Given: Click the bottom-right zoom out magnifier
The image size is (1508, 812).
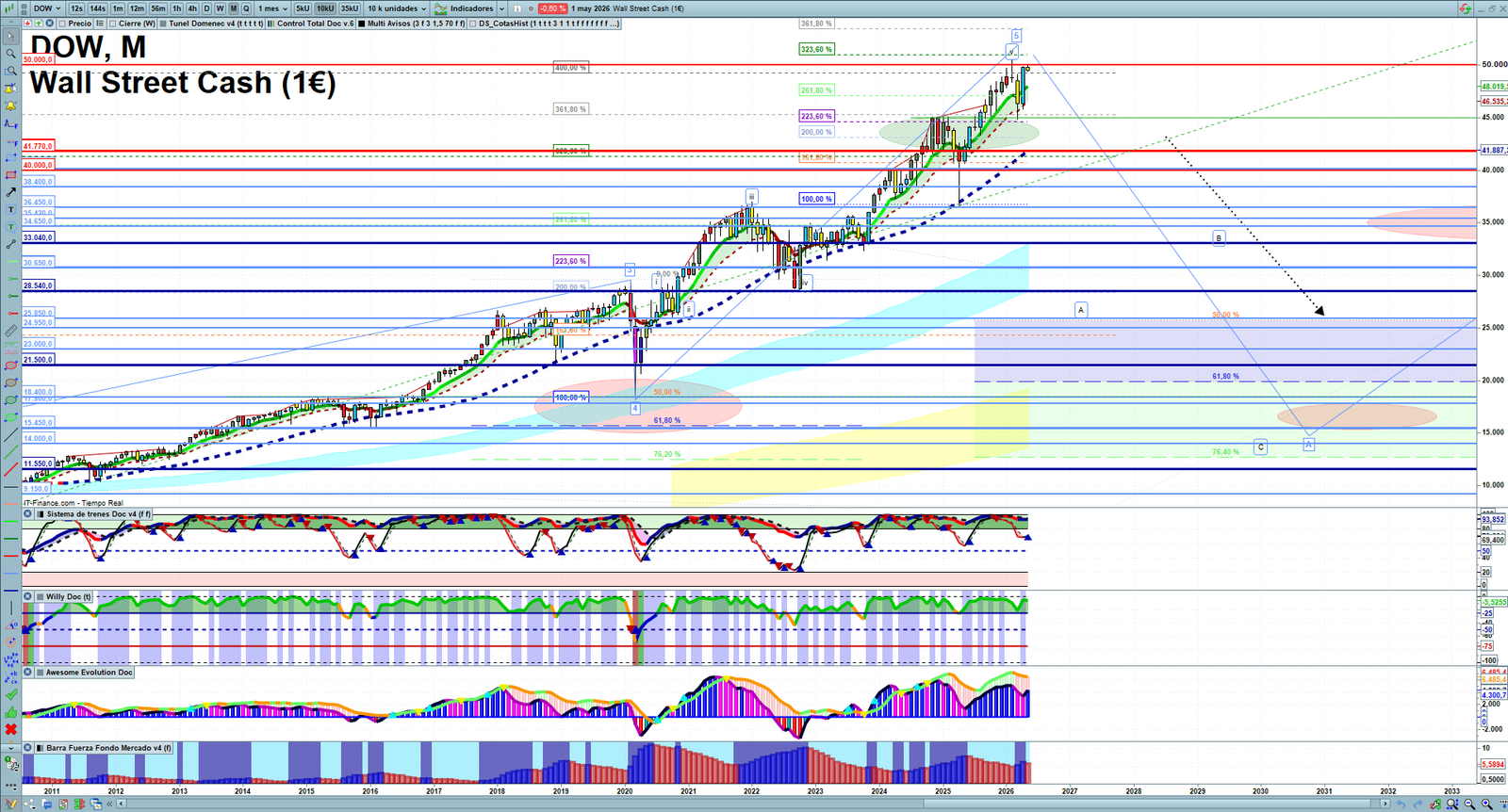Looking at the screenshot, I should point(1469,804).
